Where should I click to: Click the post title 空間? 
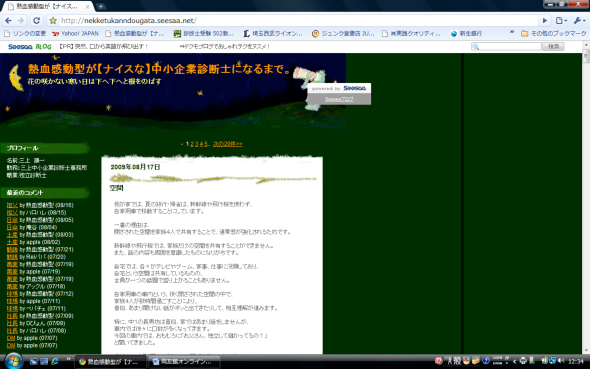[116, 188]
